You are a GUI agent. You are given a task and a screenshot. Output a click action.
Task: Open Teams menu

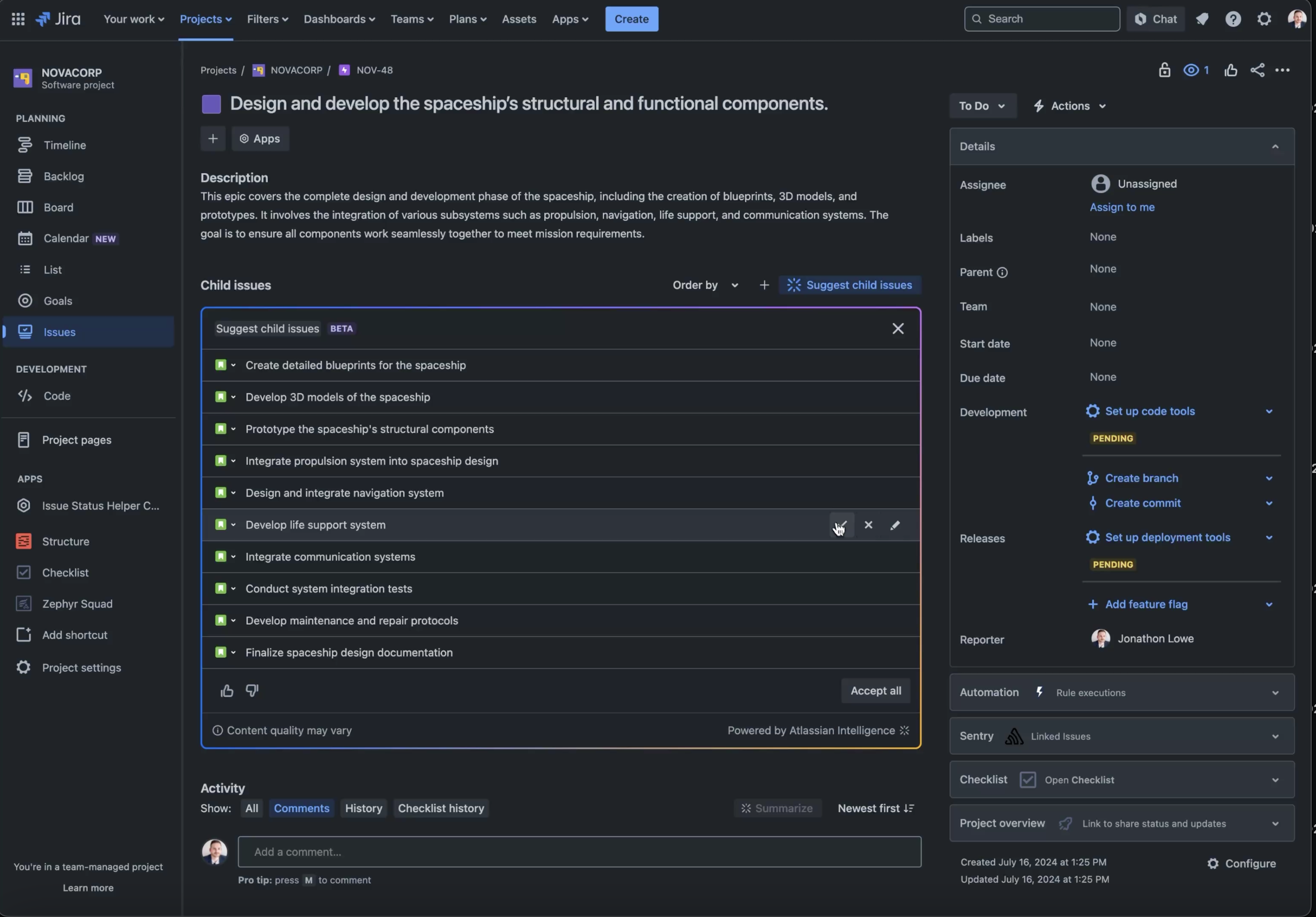pos(411,19)
